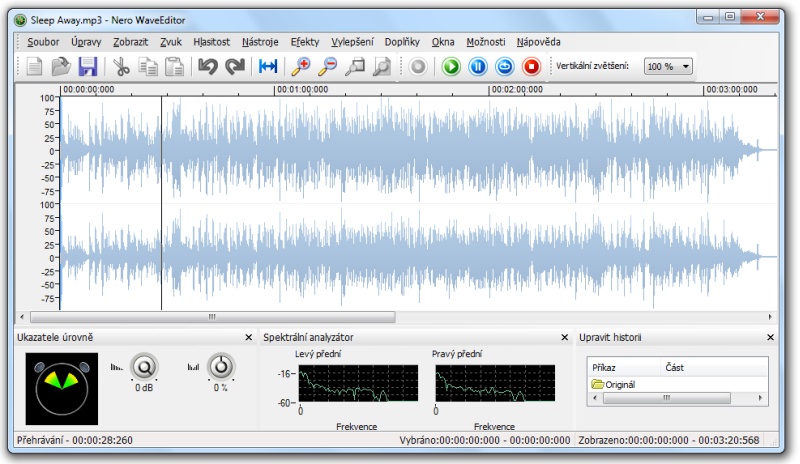Image resolution: width=800 pixels, height=464 pixels.
Task: Click the history list scrollbar left arrow
Action: point(595,398)
